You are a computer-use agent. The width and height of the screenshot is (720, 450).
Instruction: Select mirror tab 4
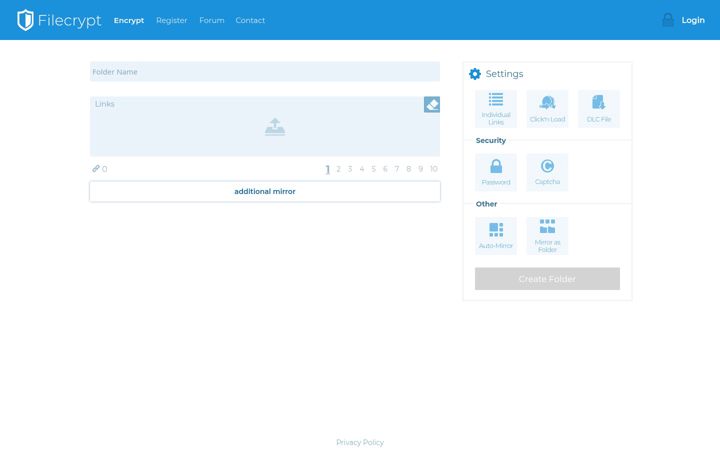362,169
